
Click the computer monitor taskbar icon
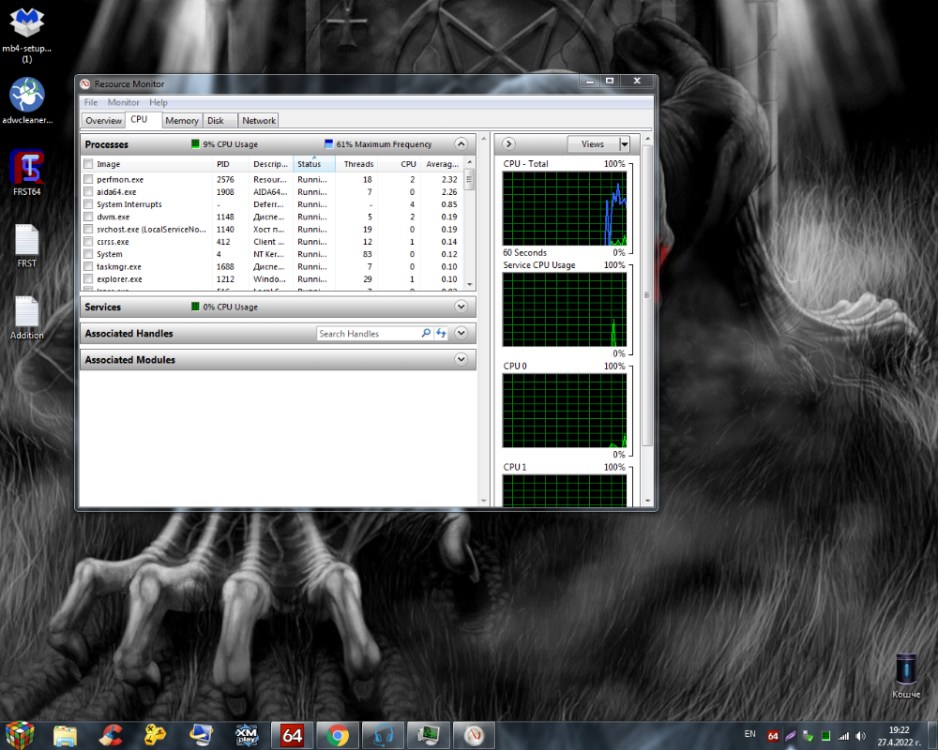pos(201,736)
